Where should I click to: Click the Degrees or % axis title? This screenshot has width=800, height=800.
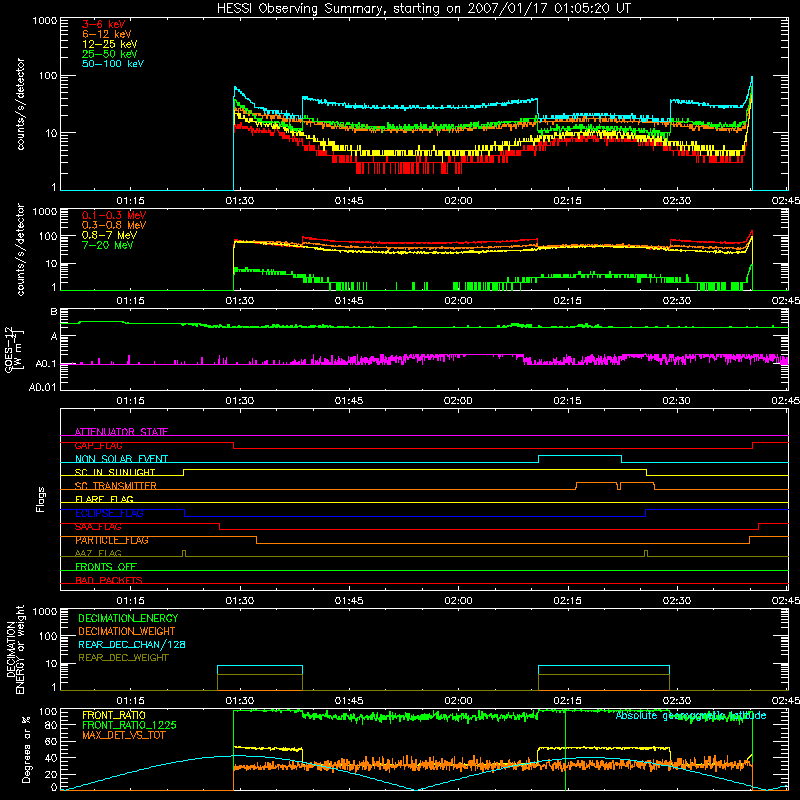26,749
